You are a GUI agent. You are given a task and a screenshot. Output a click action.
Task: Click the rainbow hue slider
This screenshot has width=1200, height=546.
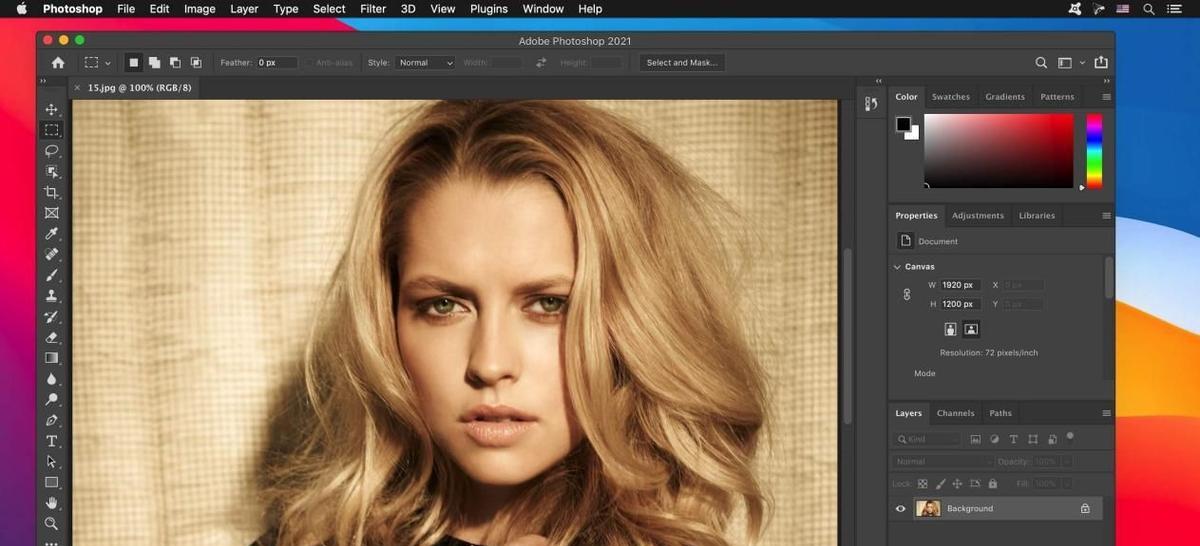(x=1094, y=151)
